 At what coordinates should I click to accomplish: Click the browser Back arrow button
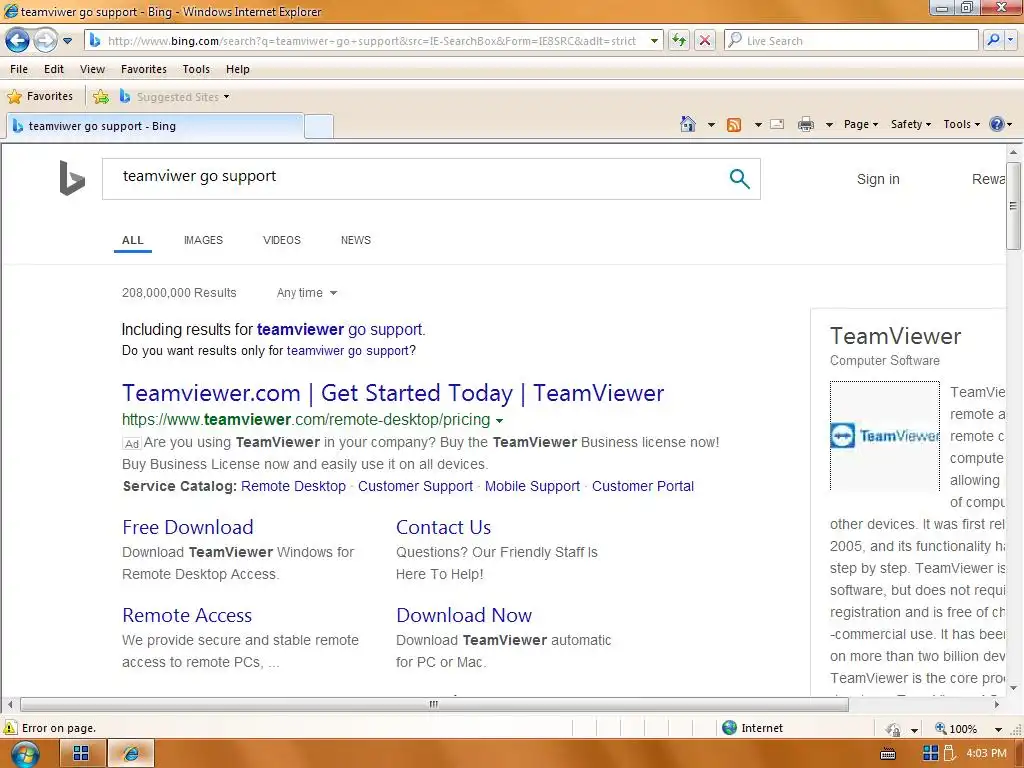(18, 40)
